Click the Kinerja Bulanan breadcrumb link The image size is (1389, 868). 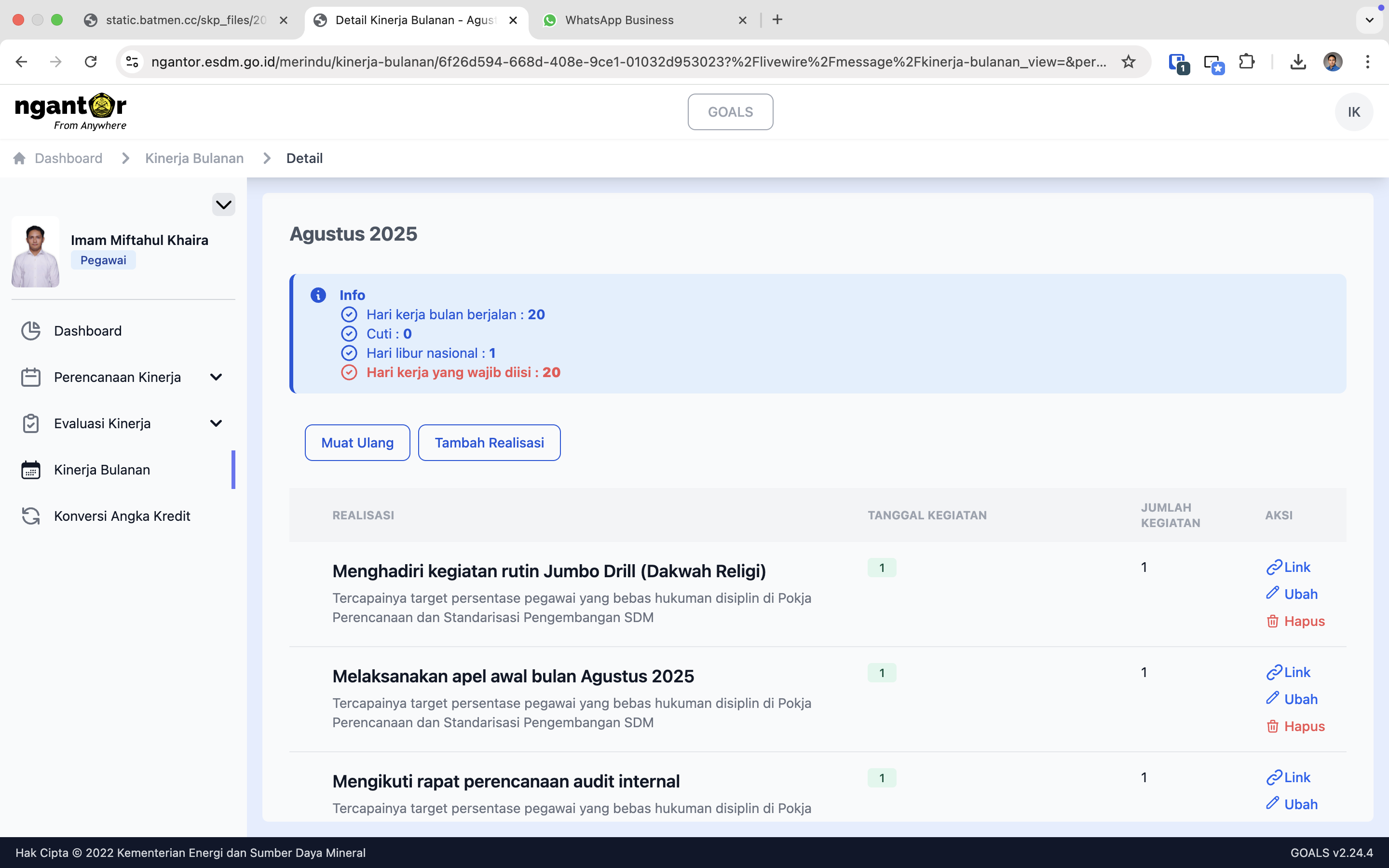[x=194, y=158]
